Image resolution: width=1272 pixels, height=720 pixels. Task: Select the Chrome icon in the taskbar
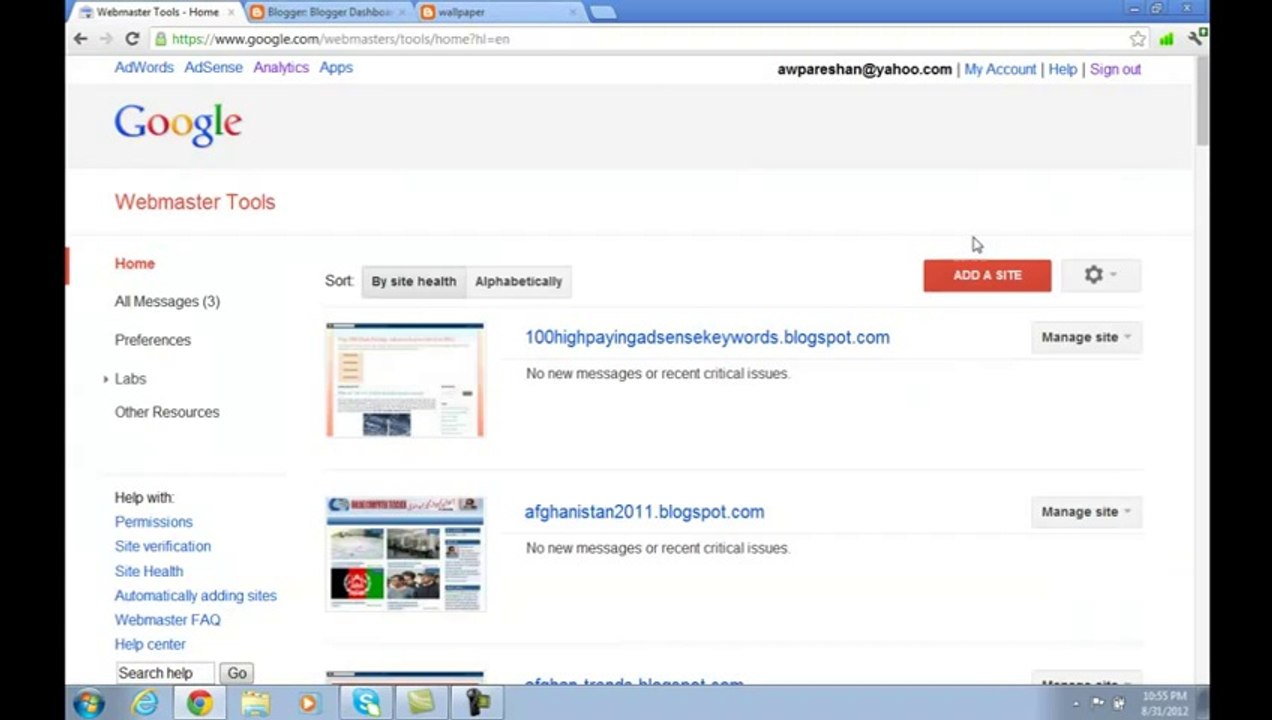point(200,703)
